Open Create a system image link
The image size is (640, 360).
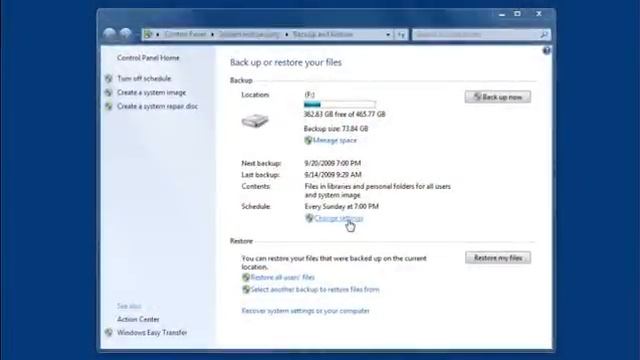pos(151,93)
